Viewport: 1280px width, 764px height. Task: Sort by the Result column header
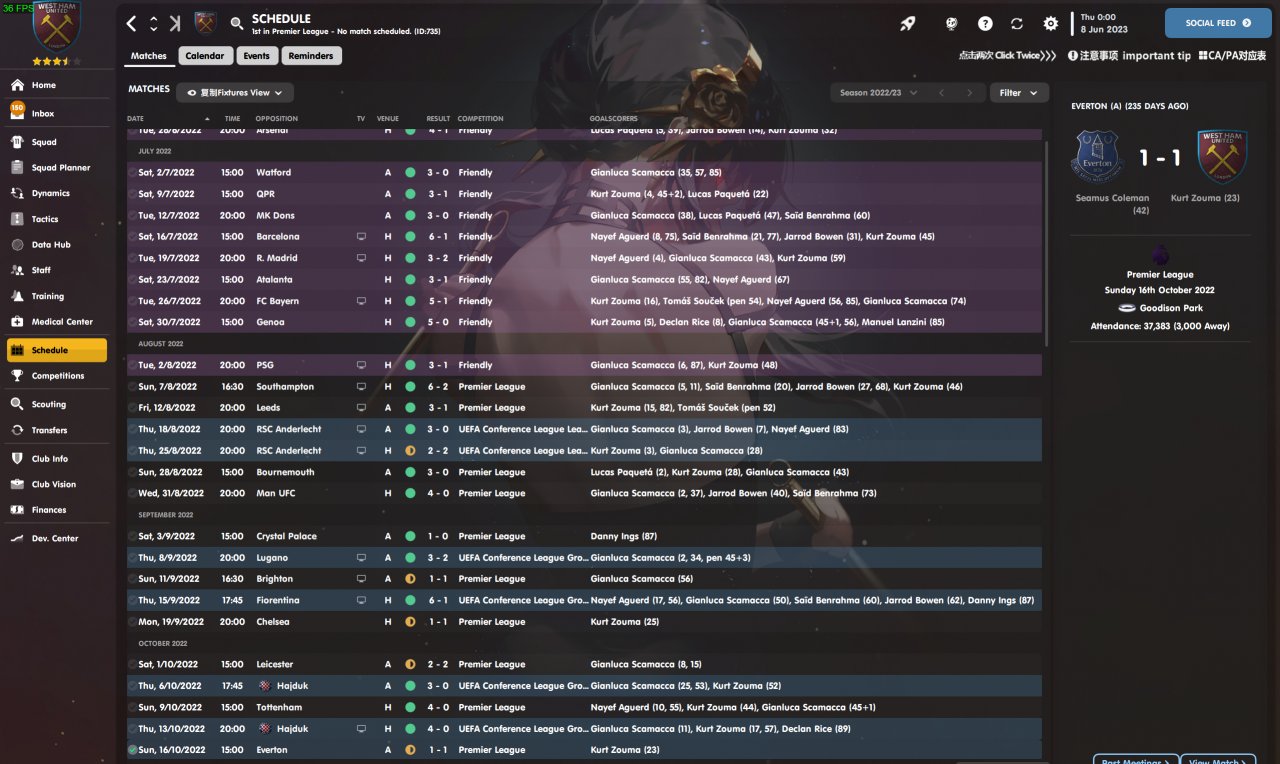[x=438, y=119]
